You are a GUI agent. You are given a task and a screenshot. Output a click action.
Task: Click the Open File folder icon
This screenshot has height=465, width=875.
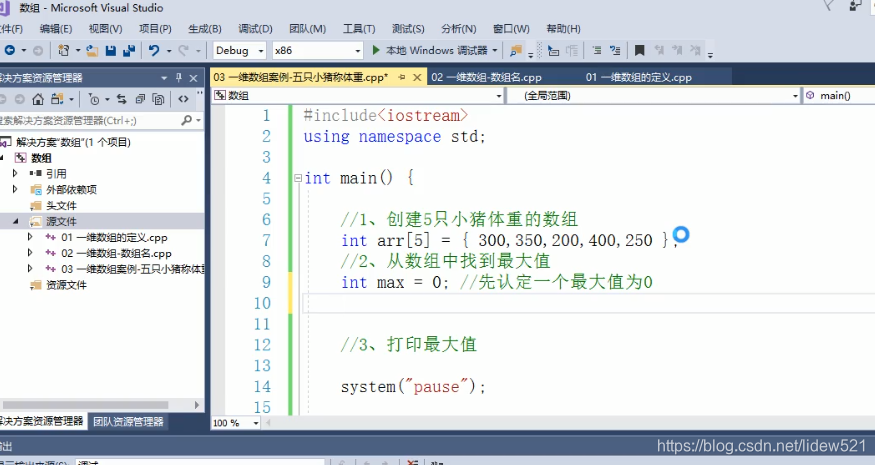[93, 51]
